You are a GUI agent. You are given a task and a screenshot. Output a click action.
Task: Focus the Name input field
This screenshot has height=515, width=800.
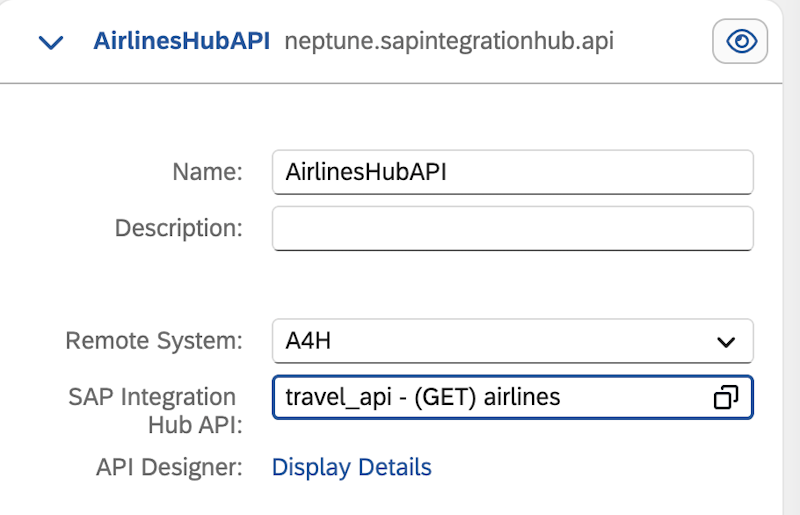513,172
